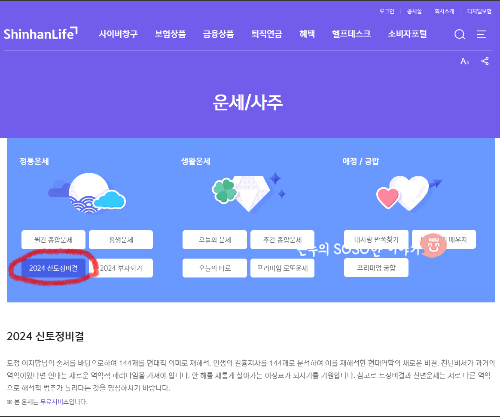
Task: Click the ShinhanLife logo
Action: click(41, 34)
